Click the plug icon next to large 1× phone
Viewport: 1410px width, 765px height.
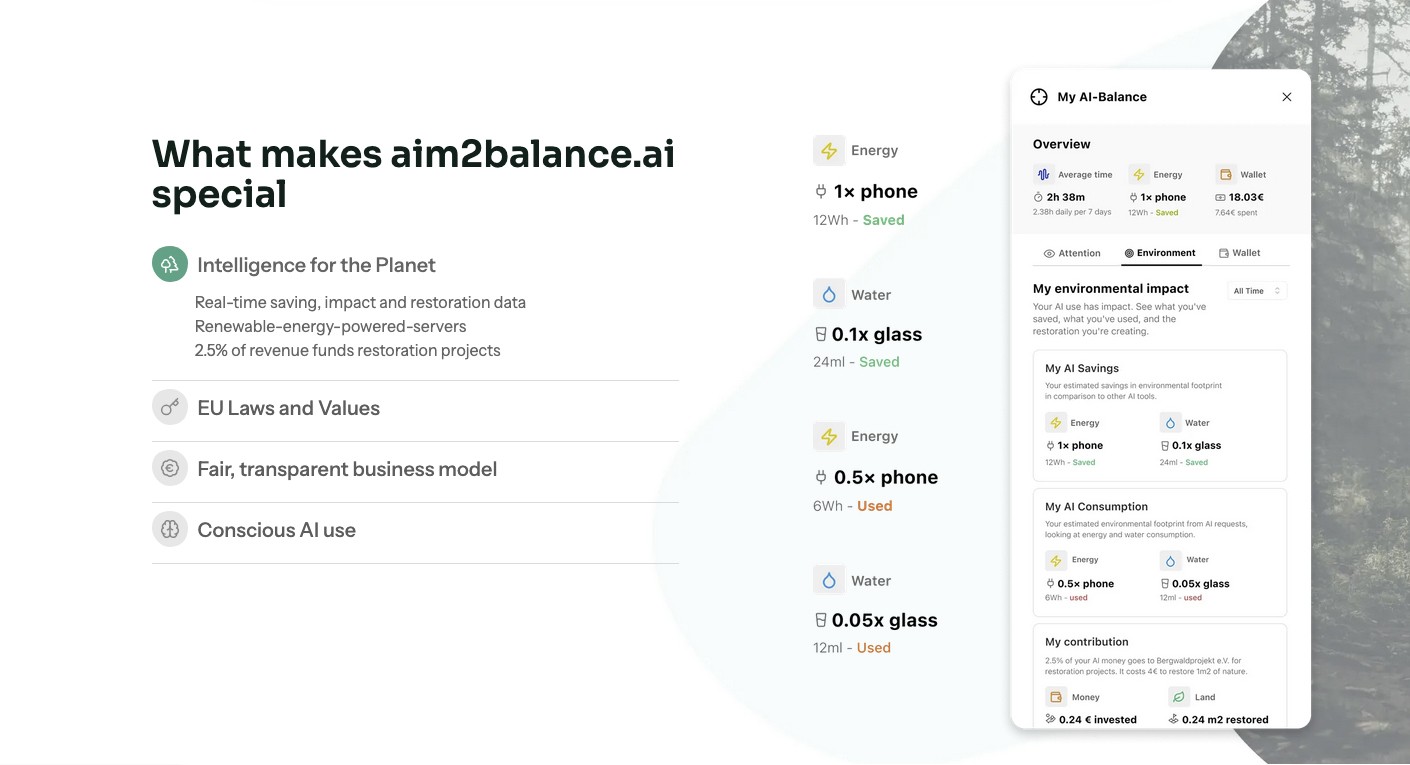(x=821, y=191)
